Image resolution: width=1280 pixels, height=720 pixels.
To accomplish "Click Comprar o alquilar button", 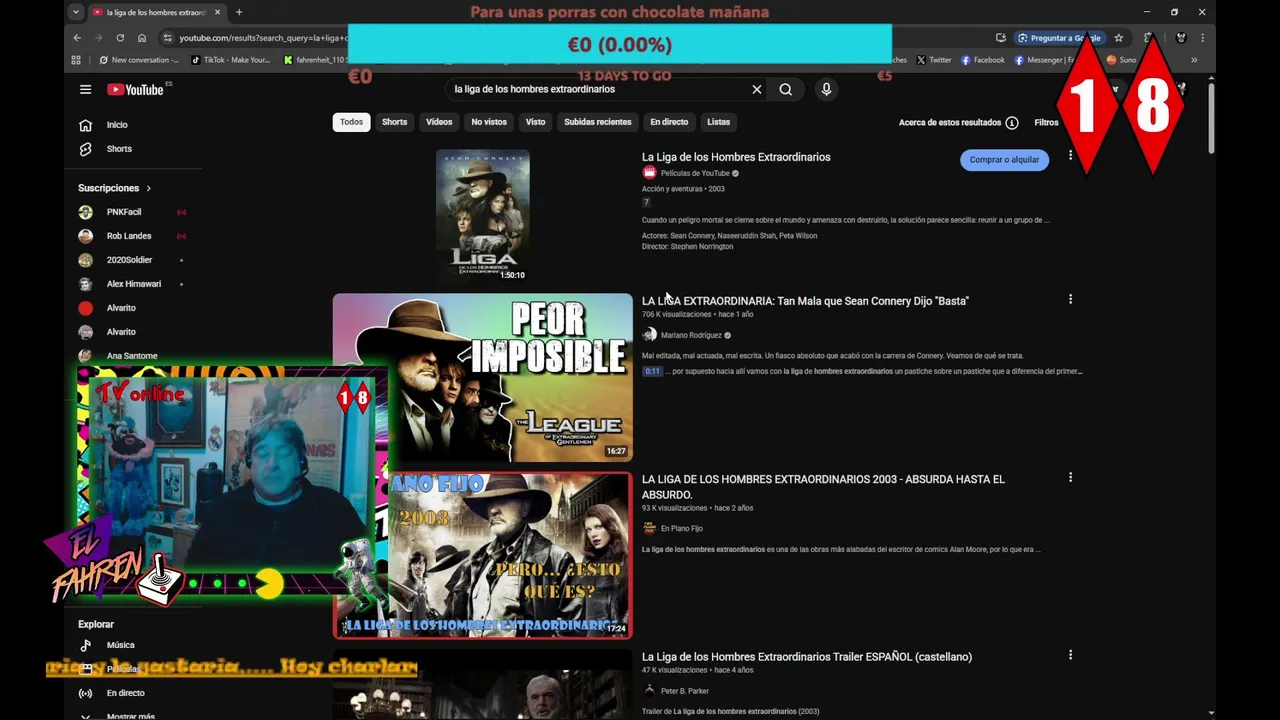I will point(1004,160).
